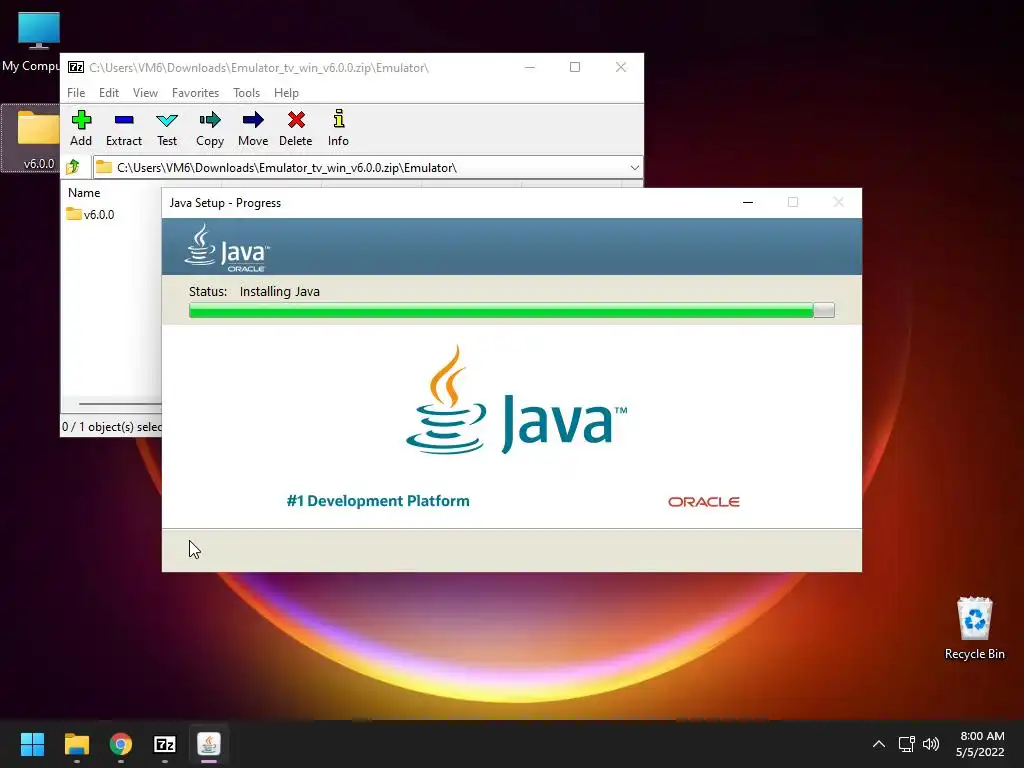The image size is (1024, 768).
Task: Open the Info tool in 7-Zip
Action: [x=338, y=129]
